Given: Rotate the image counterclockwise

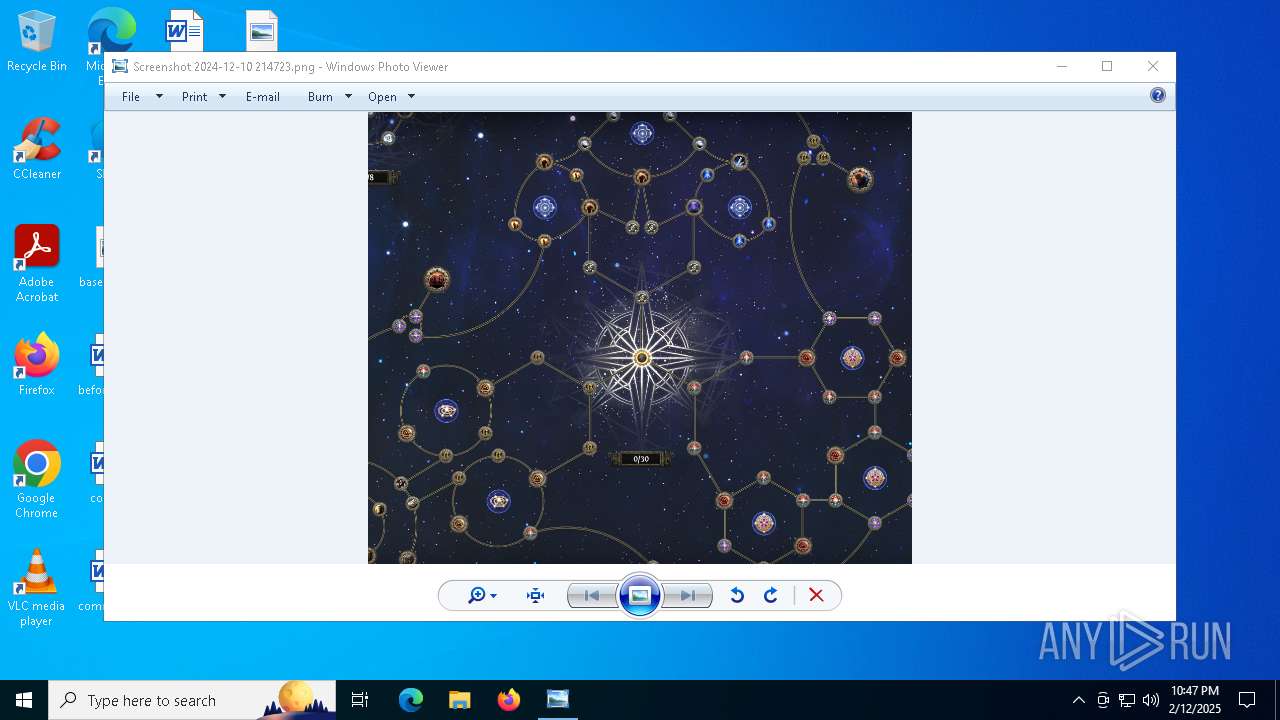Looking at the screenshot, I should point(737,596).
